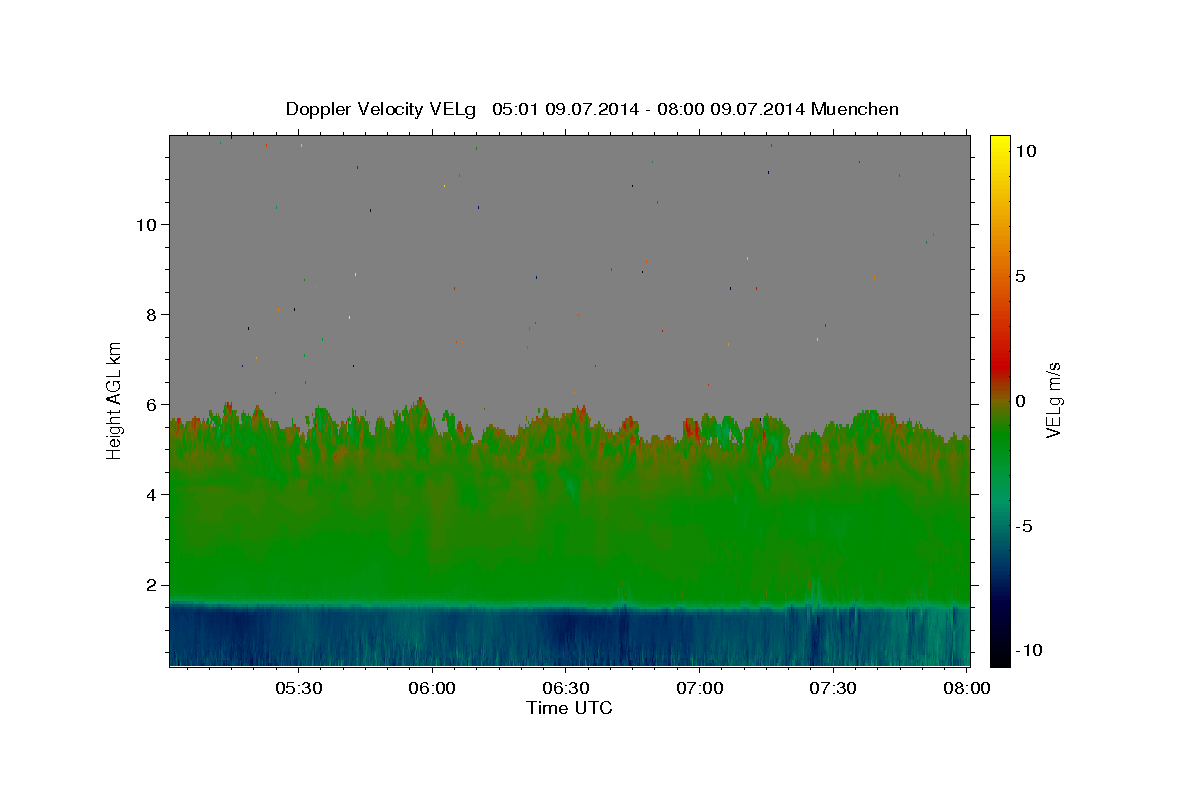Click the 05:30 time tick label
The width and height of the screenshot is (1200, 800).
[x=299, y=688]
